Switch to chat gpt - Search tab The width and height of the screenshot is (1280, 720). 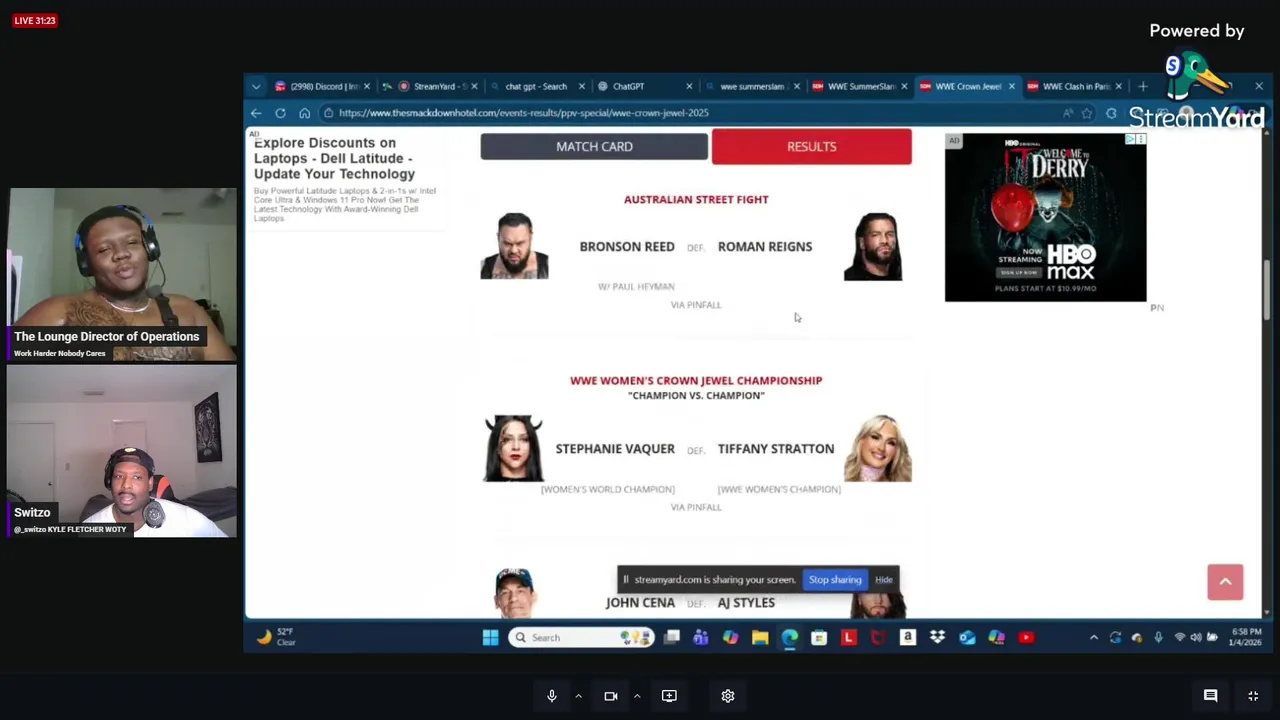point(536,86)
